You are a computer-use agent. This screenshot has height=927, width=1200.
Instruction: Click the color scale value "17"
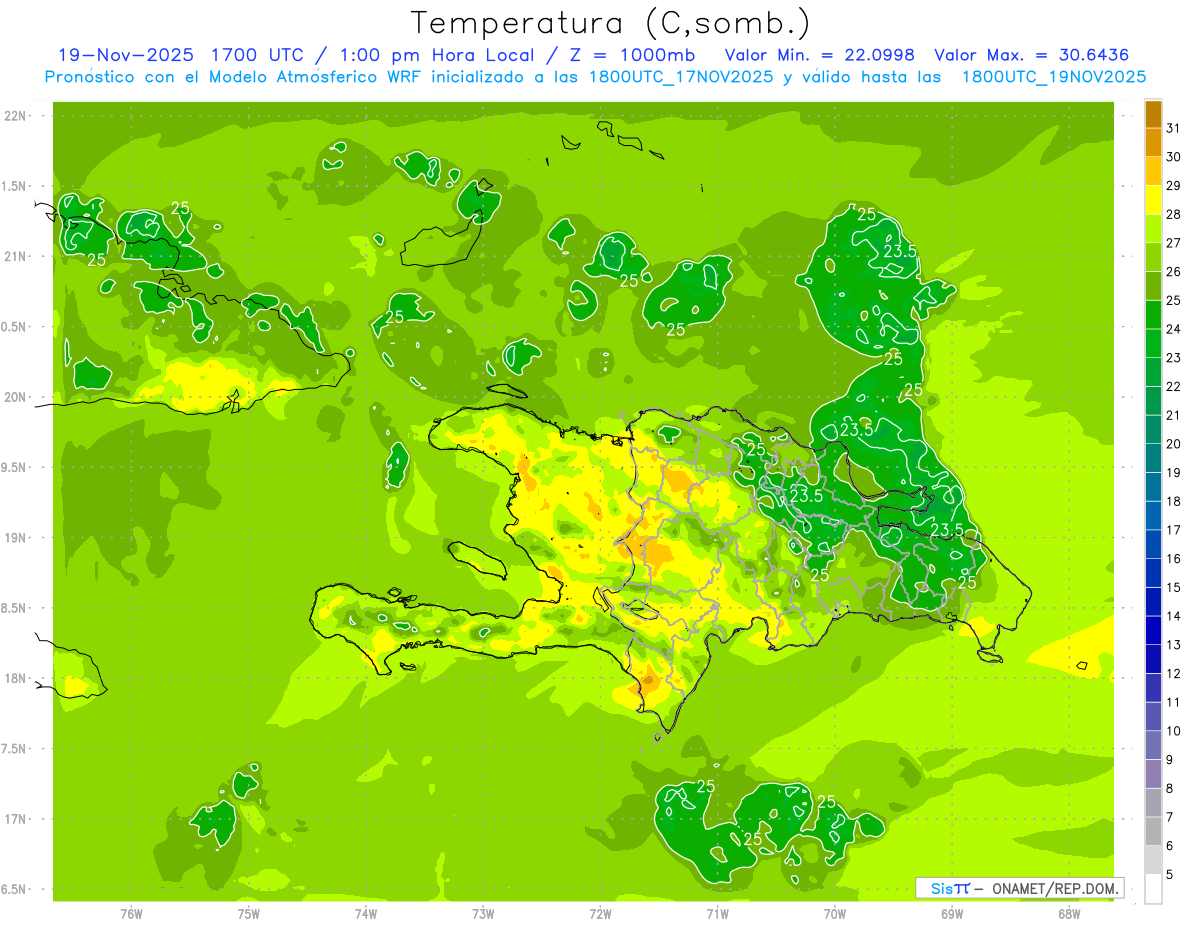[x=1173, y=529]
